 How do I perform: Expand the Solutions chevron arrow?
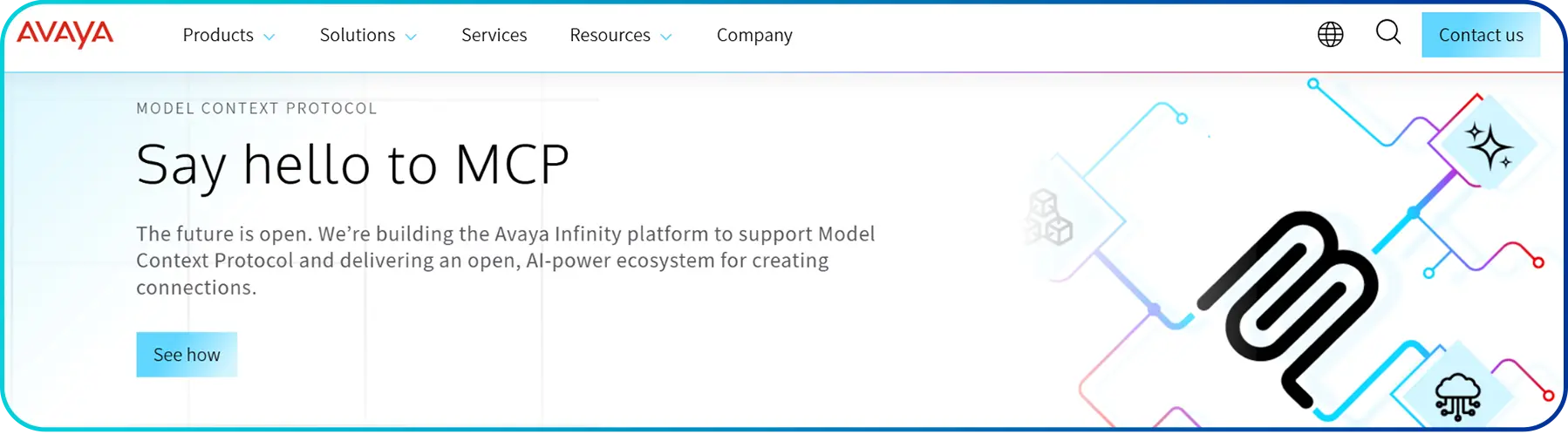[412, 37]
